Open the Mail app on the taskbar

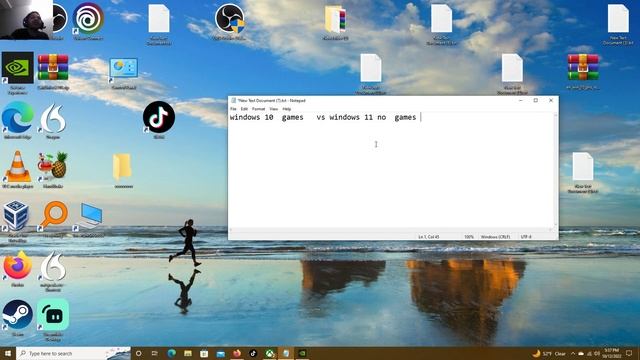(220, 353)
